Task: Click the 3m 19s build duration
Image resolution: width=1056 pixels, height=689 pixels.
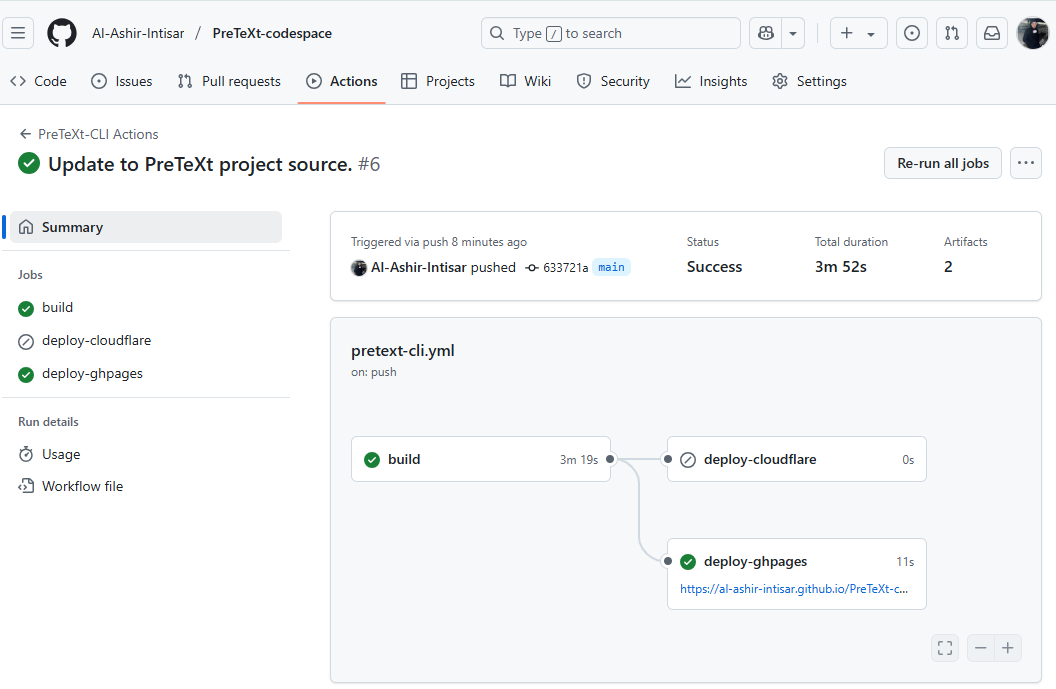Action: click(x=579, y=459)
